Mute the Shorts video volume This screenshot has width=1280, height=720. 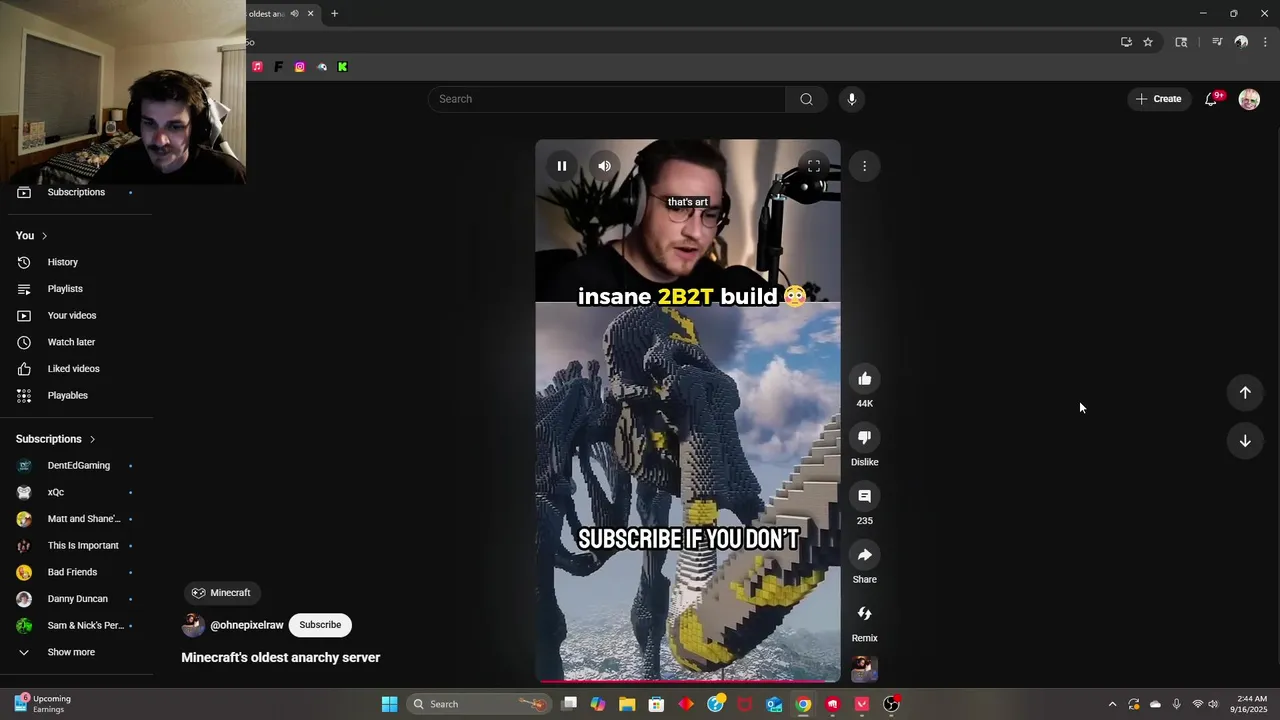coord(604,166)
